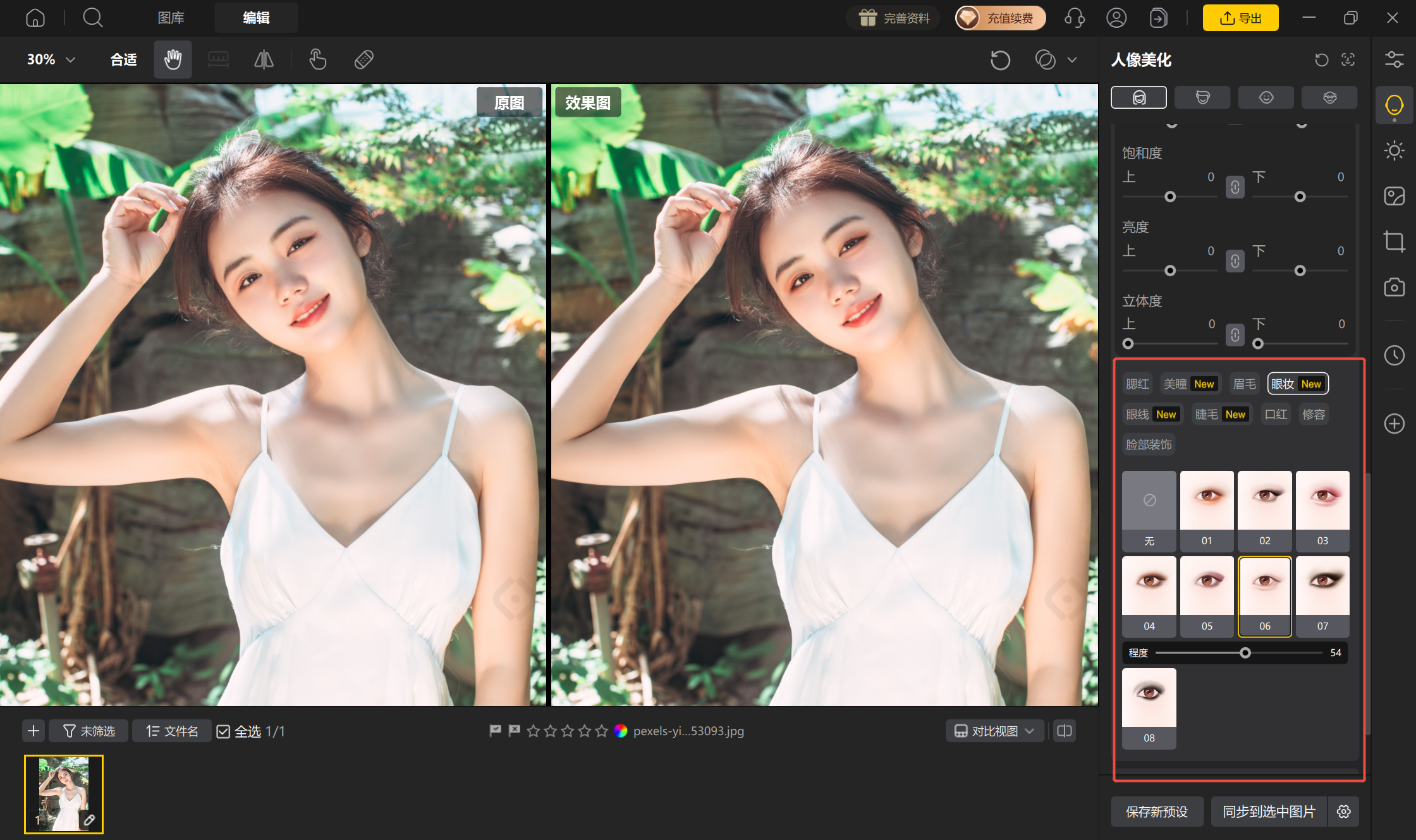This screenshot has height=840, width=1416.
Task: Click the flip mirror icon
Action: point(264,59)
